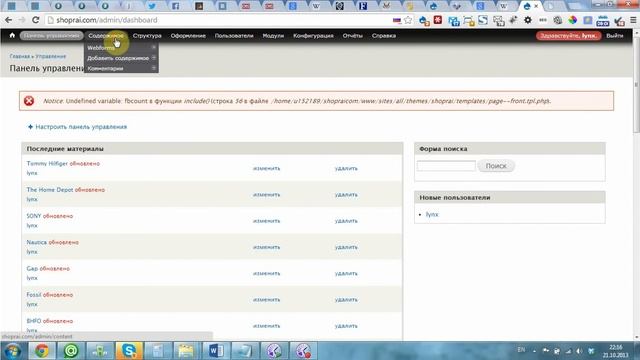The image size is (640, 360).
Task: Open the Структура admin menu
Action: 147,36
